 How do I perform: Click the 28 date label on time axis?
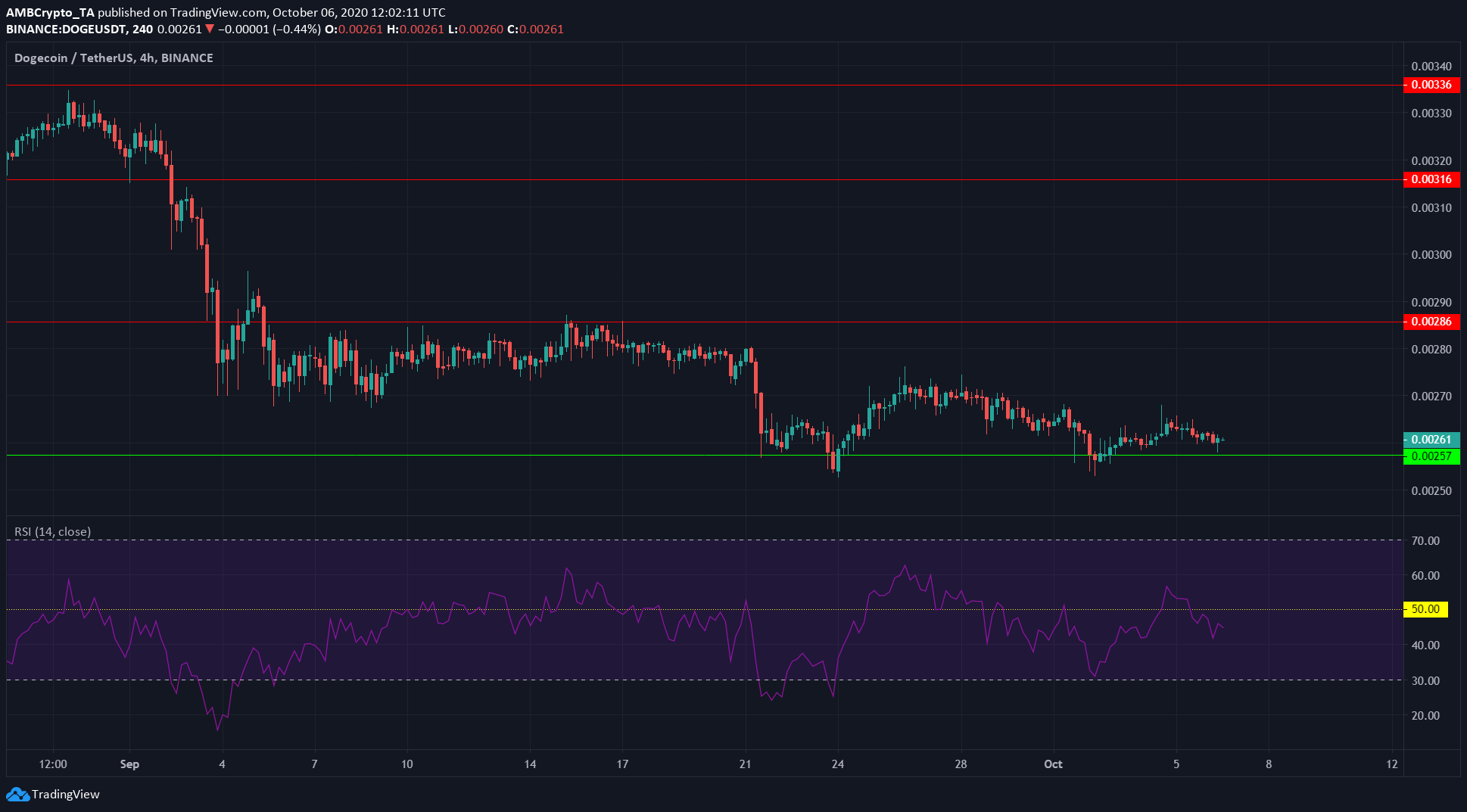point(961,764)
